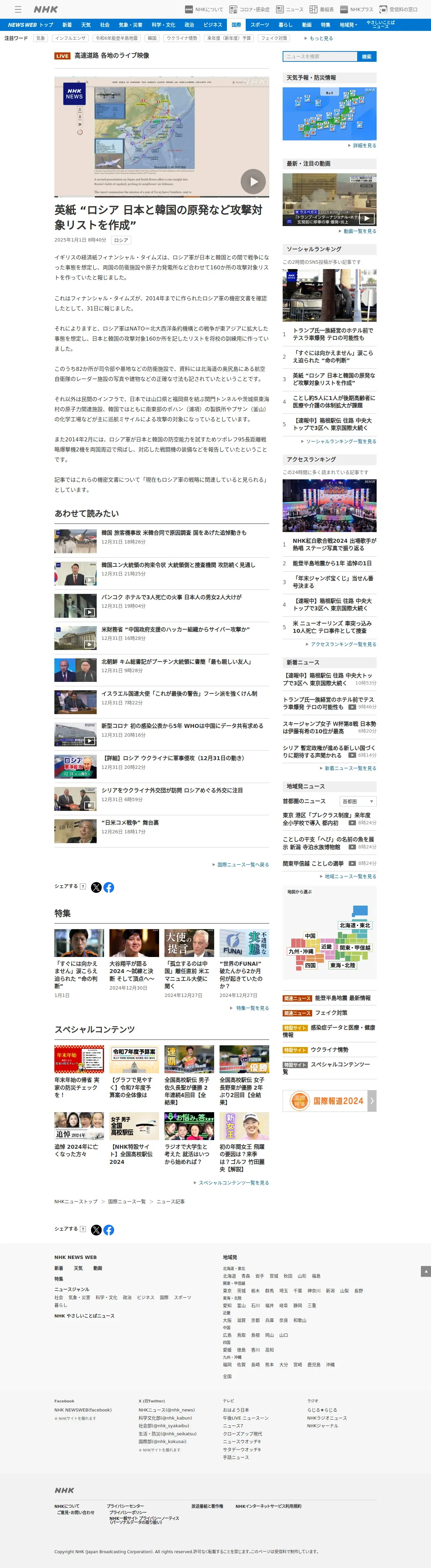Click the back-to-top arrow button
Viewport: 431px width, 1568px height.
(x=426, y=1271)
